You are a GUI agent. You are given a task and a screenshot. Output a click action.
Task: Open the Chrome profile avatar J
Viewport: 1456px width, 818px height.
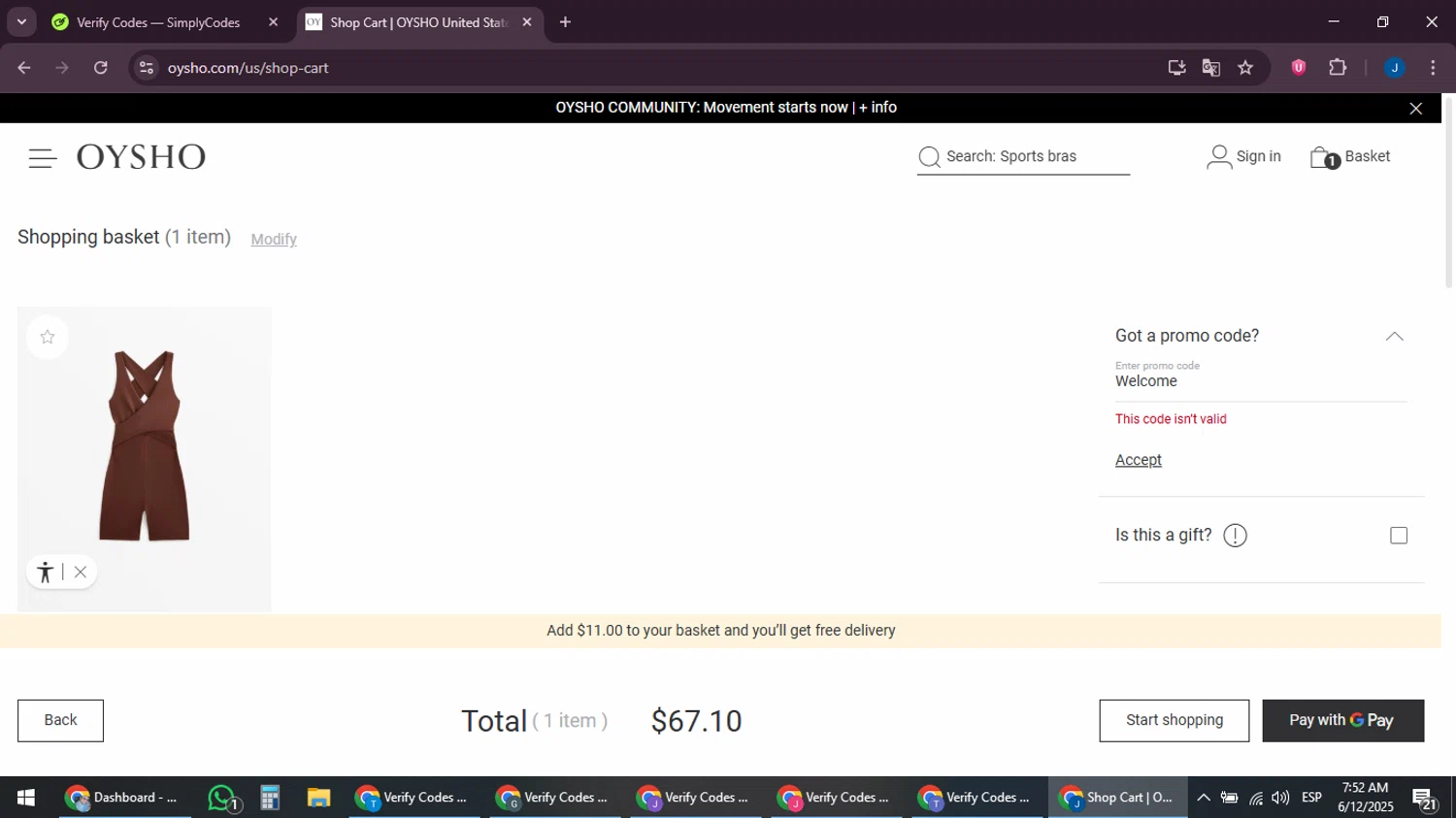[1394, 68]
